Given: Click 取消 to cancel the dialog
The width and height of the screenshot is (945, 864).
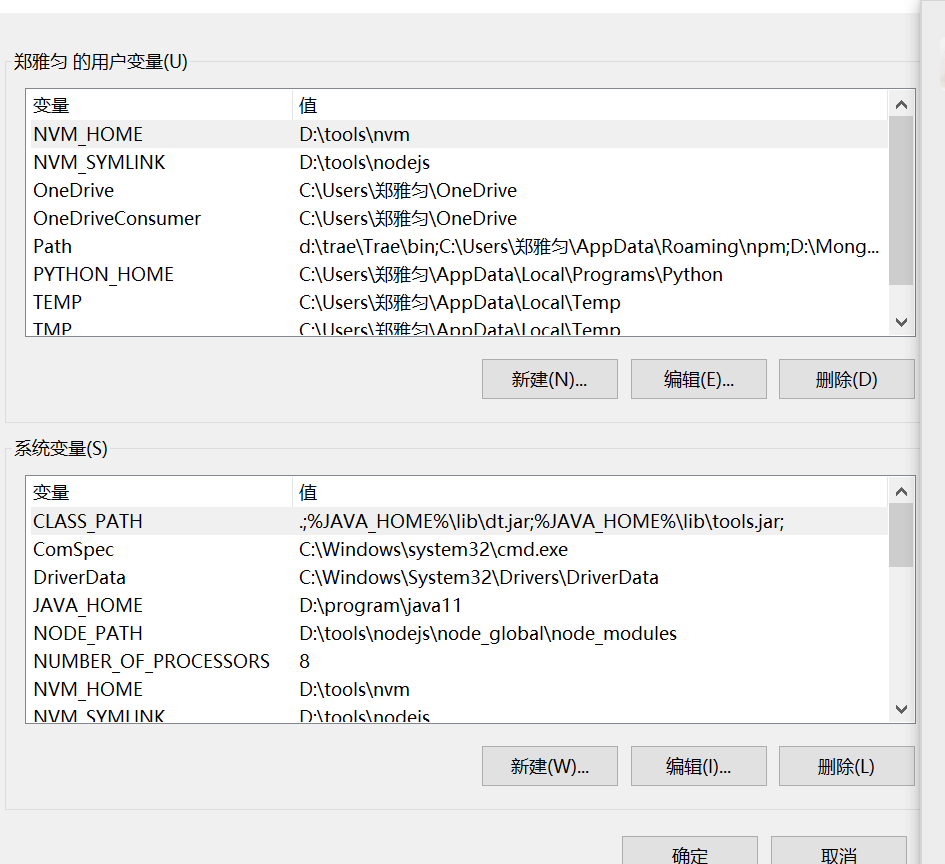Looking at the screenshot, I should point(838,853).
